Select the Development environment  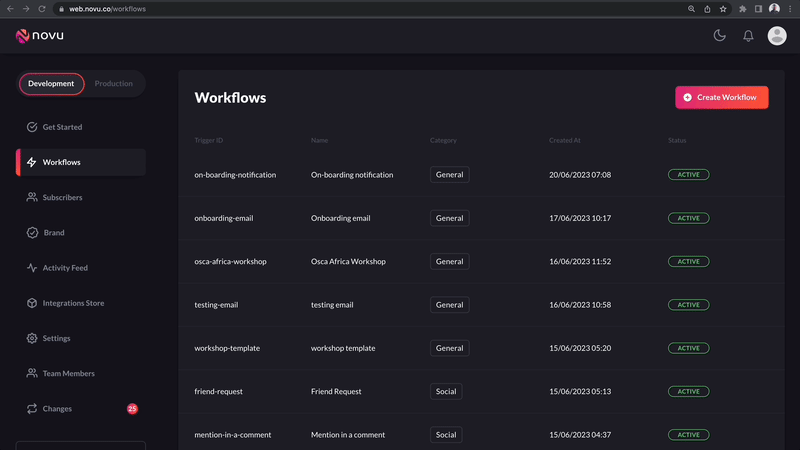click(x=51, y=84)
